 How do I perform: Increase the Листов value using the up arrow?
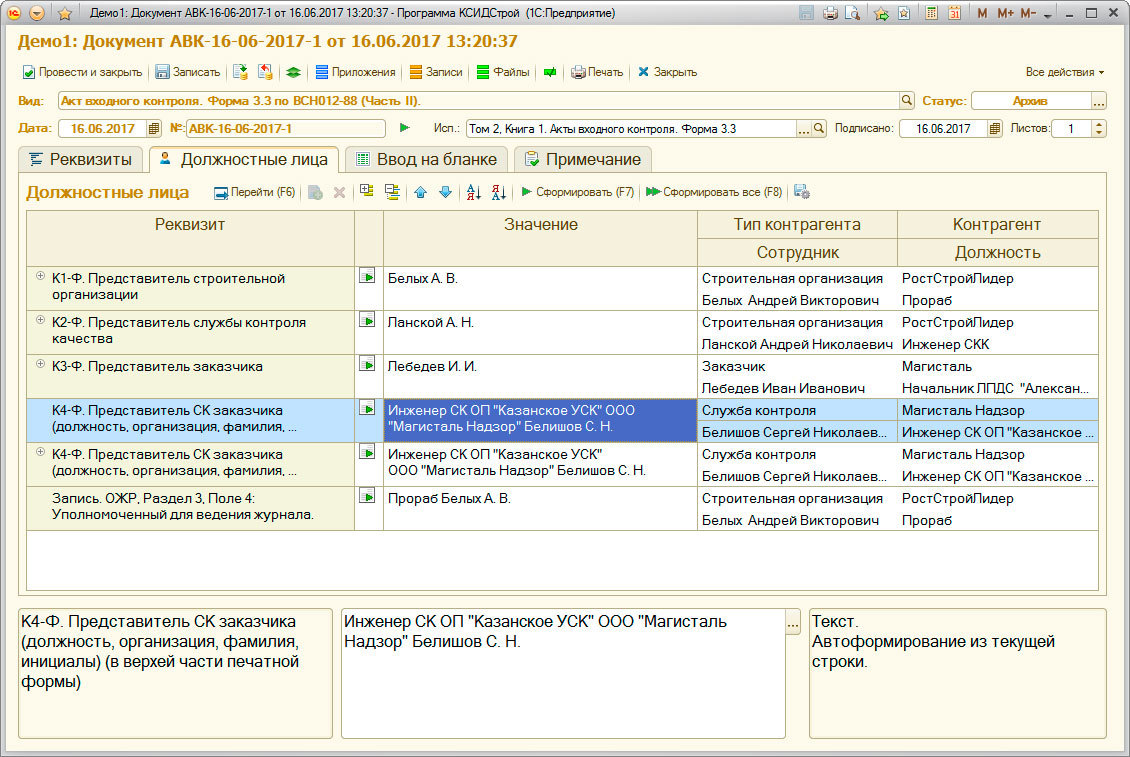(x=1099, y=124)
